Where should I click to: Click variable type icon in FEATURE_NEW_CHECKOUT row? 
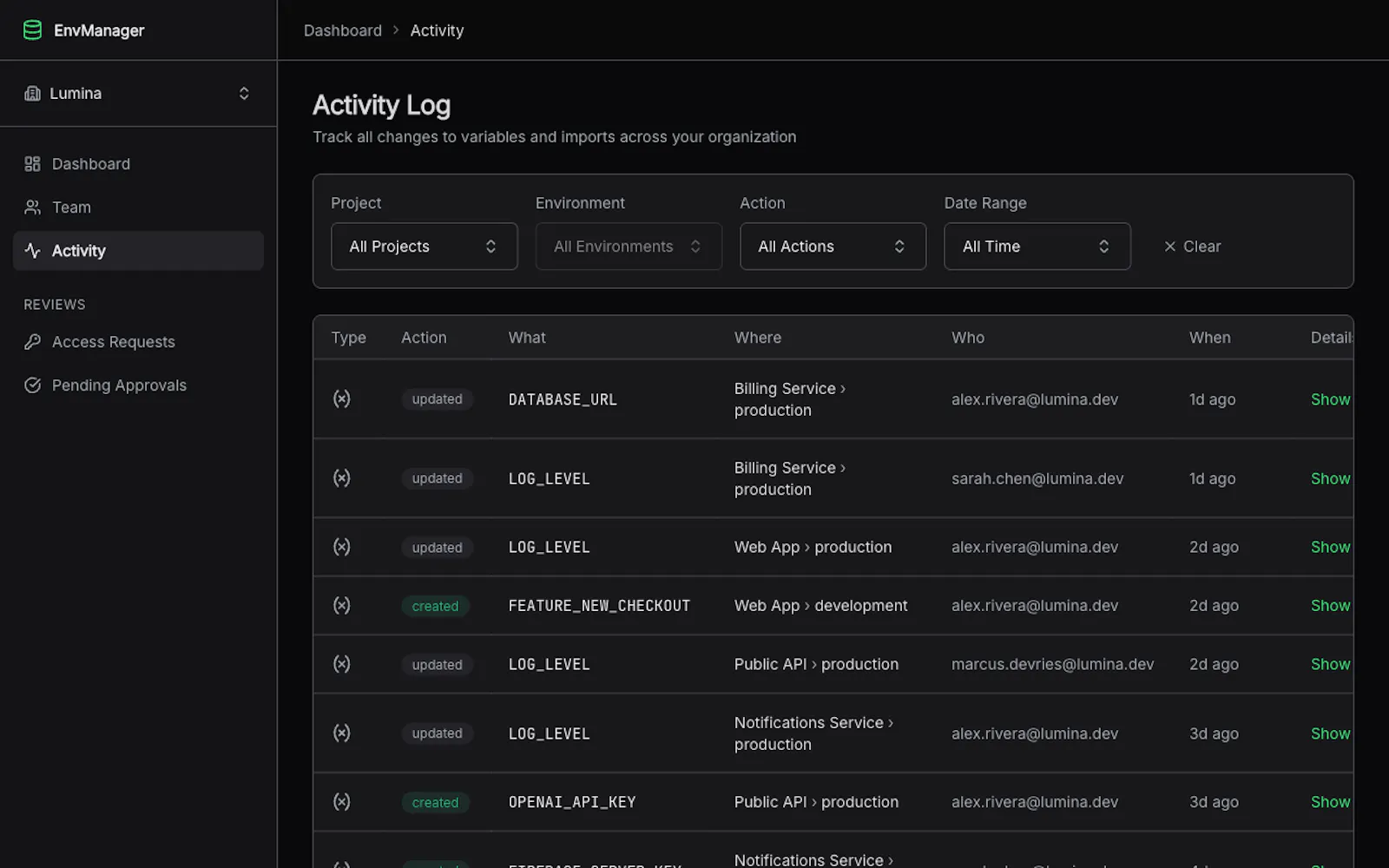point(342,605)
